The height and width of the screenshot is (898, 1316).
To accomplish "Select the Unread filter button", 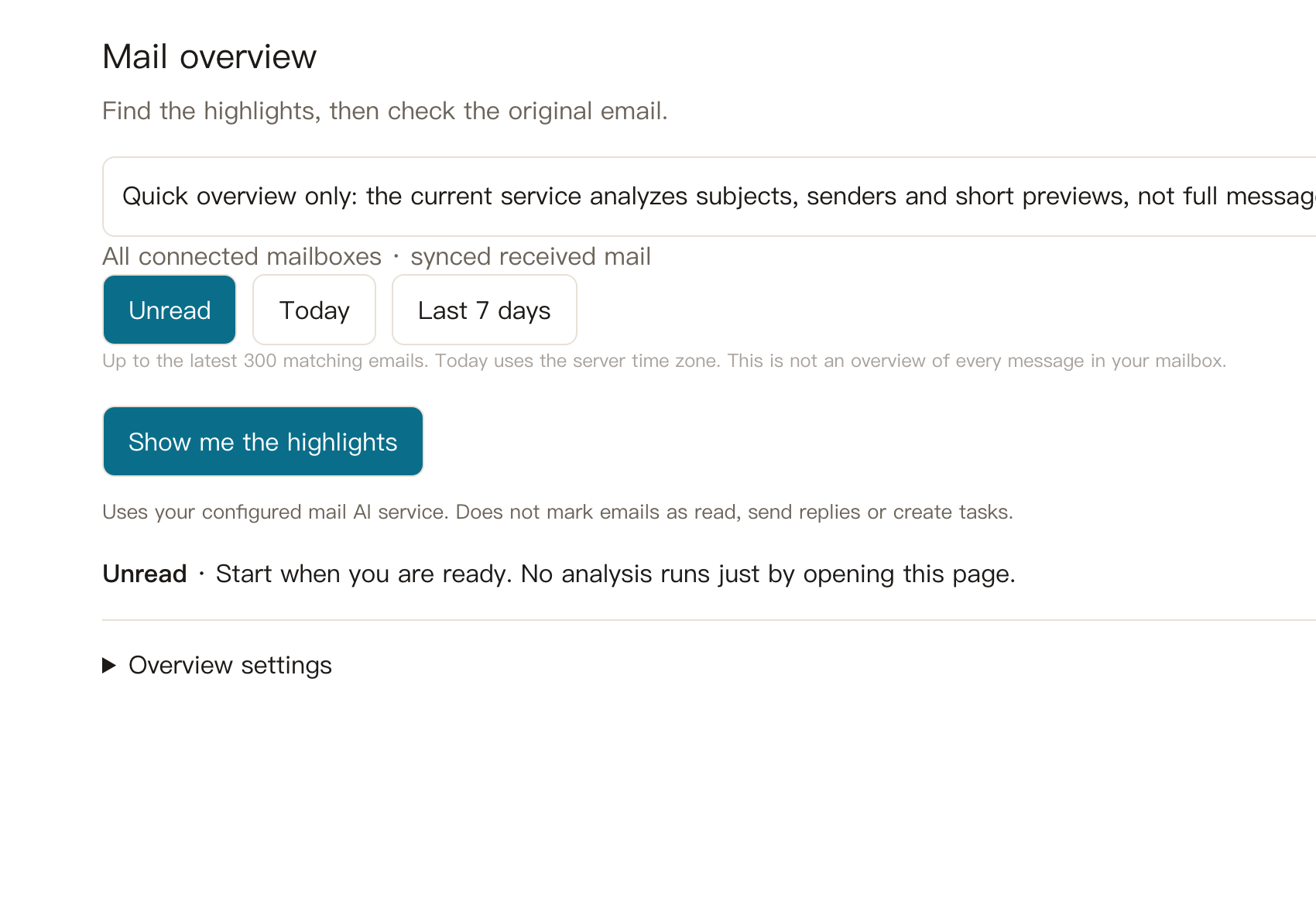I will [170, 310].
